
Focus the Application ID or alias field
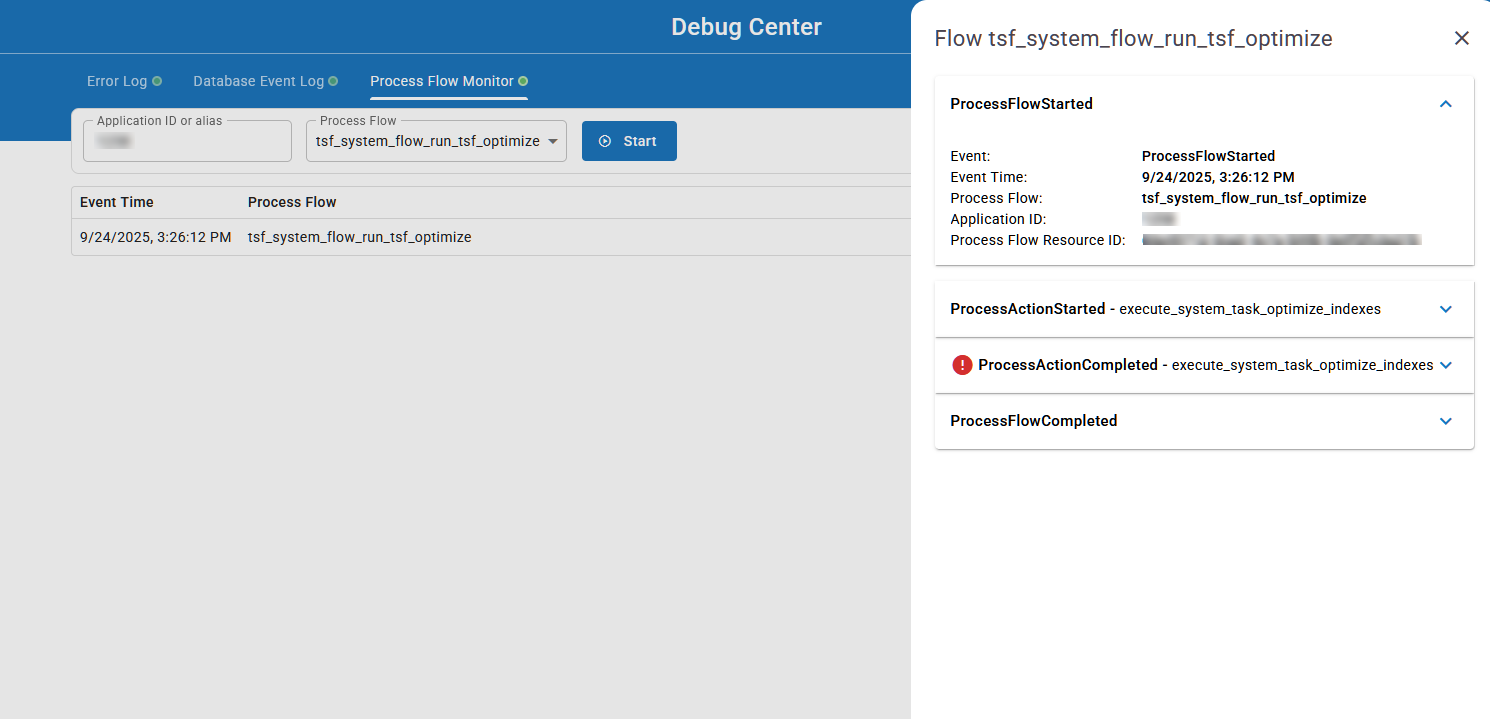187,142
